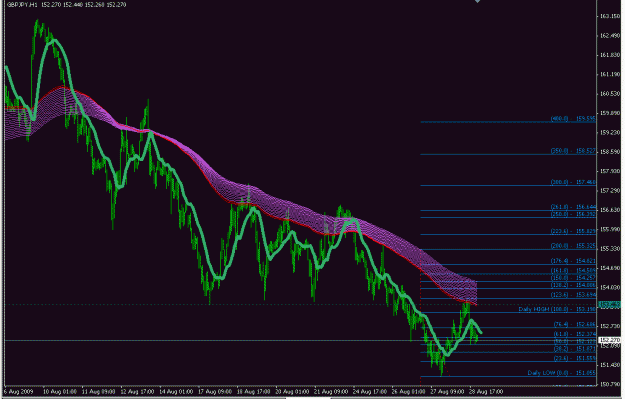Screen dimensions: 625x399
Task: Select the (161.8) Fibonacci level label
Action: pyautogui.click(x=573, y=271)
